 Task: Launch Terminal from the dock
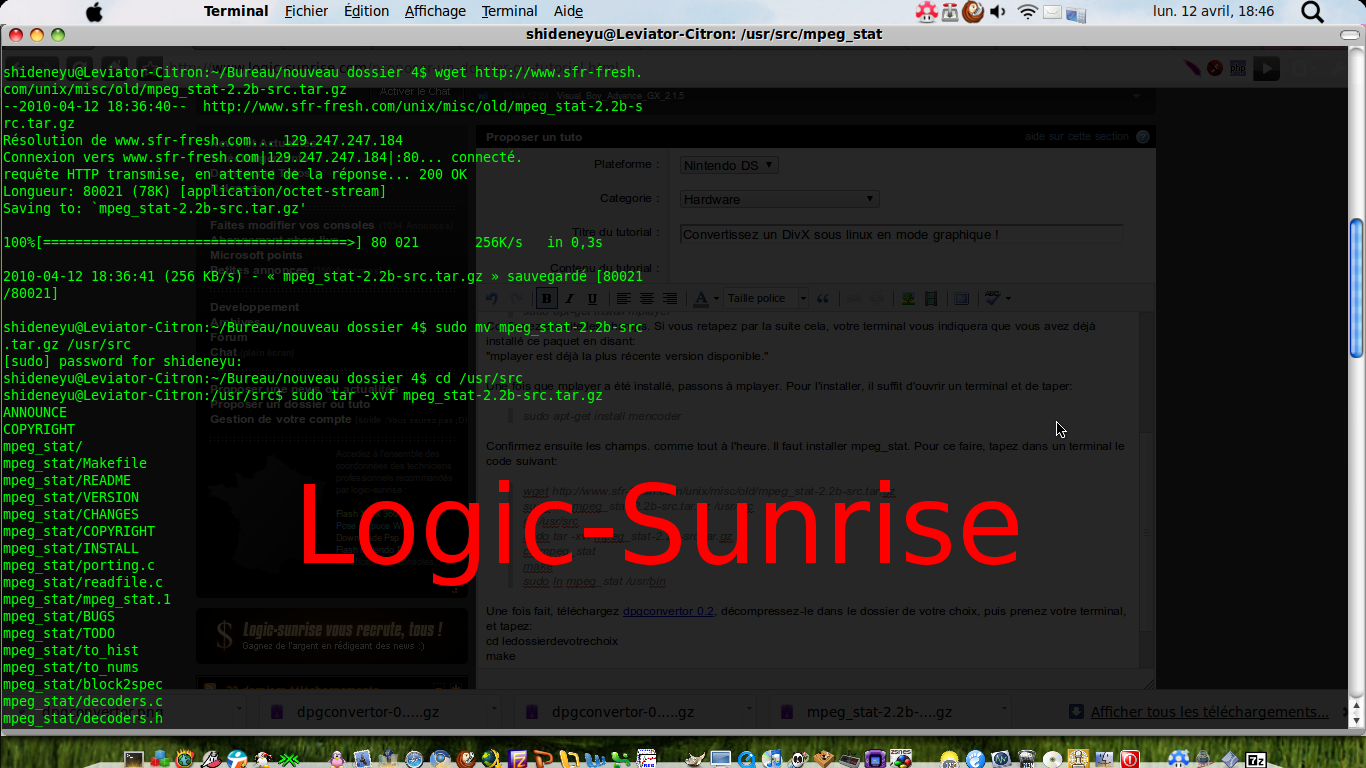pyautogui.click(x=133, y=758)
